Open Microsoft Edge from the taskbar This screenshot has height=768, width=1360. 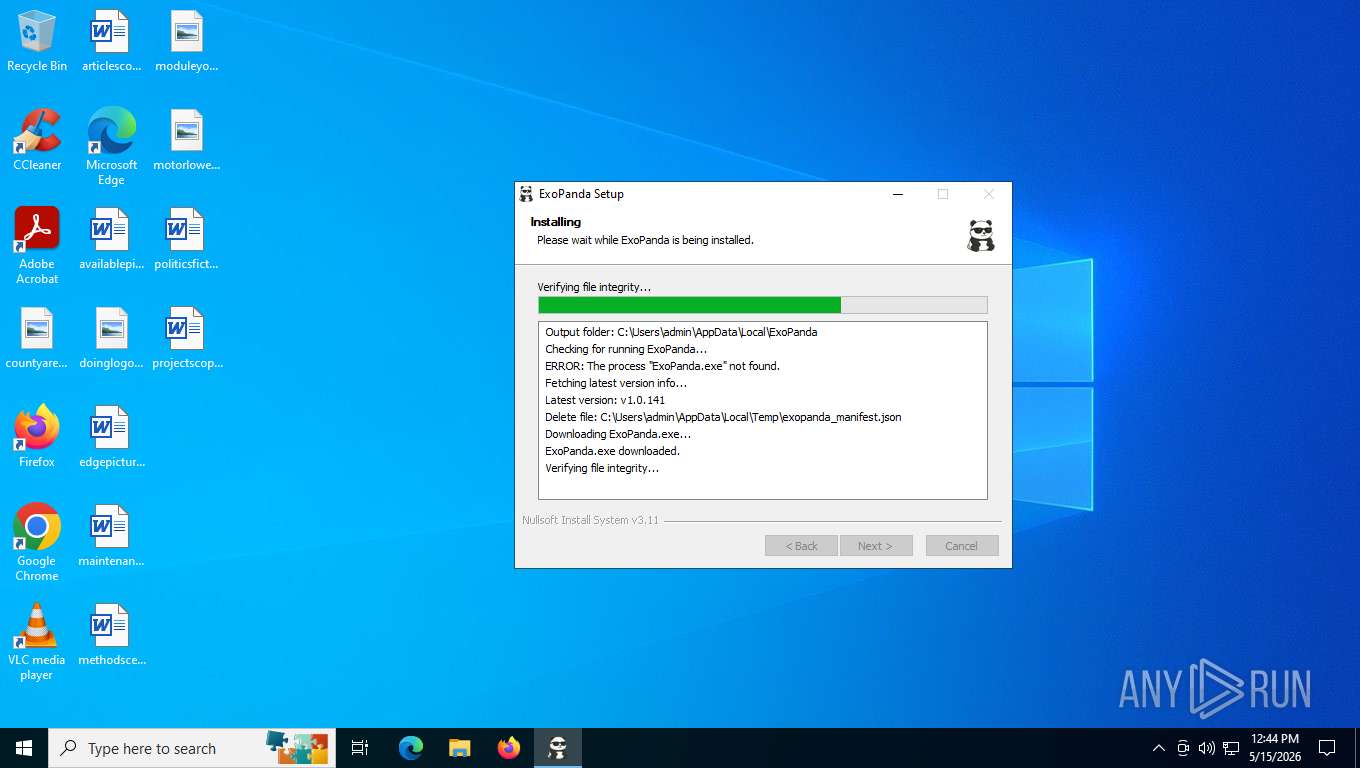(x=411, y=748)
